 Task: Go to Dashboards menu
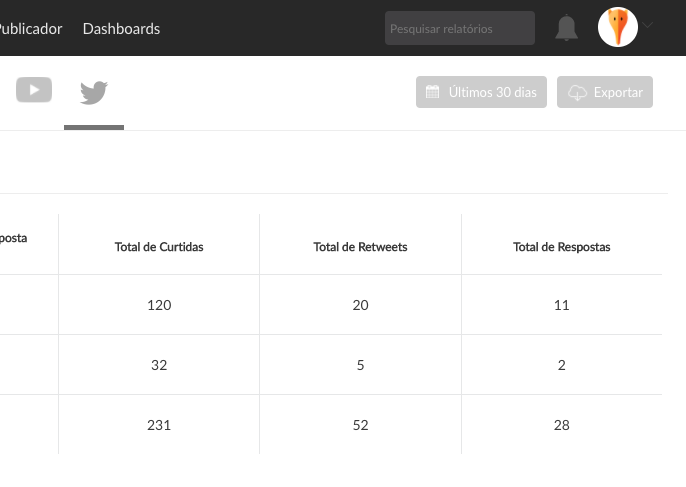(x=121, y=29)
